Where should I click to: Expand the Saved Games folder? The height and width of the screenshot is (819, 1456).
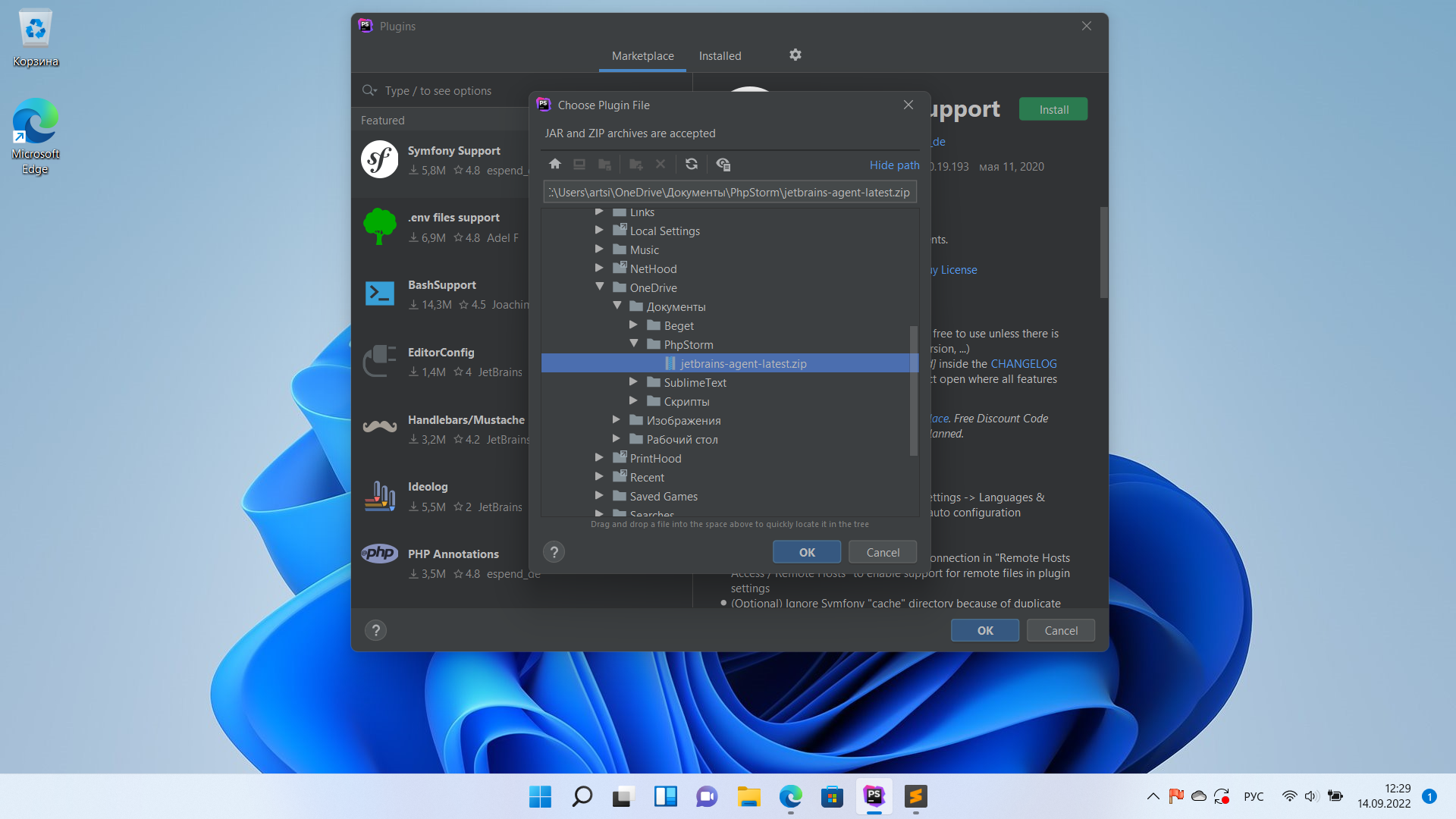coord(599,495)
